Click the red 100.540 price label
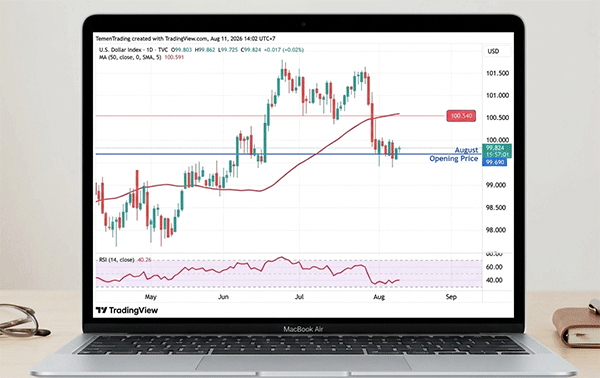Screen dimensions: 600x378 tap(461, 116)
